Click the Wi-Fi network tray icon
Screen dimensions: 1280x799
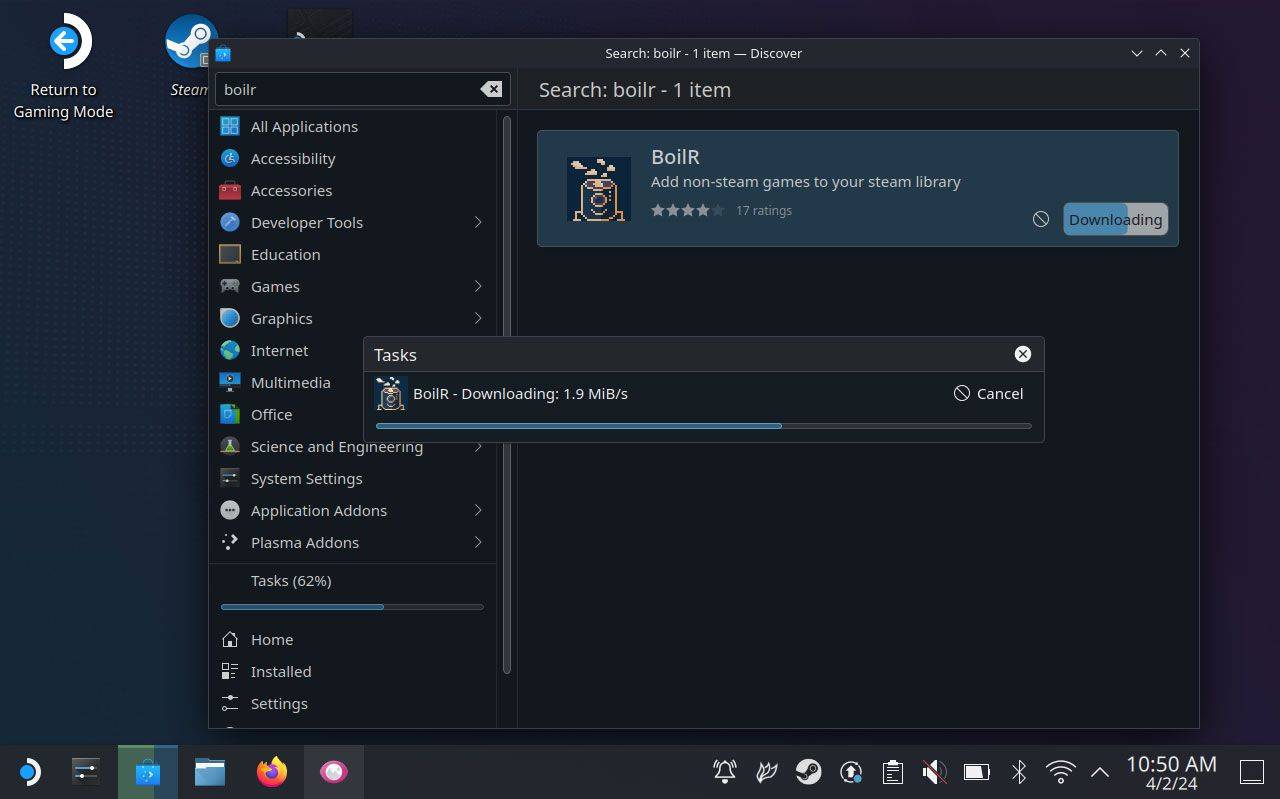coord(1060,771)
